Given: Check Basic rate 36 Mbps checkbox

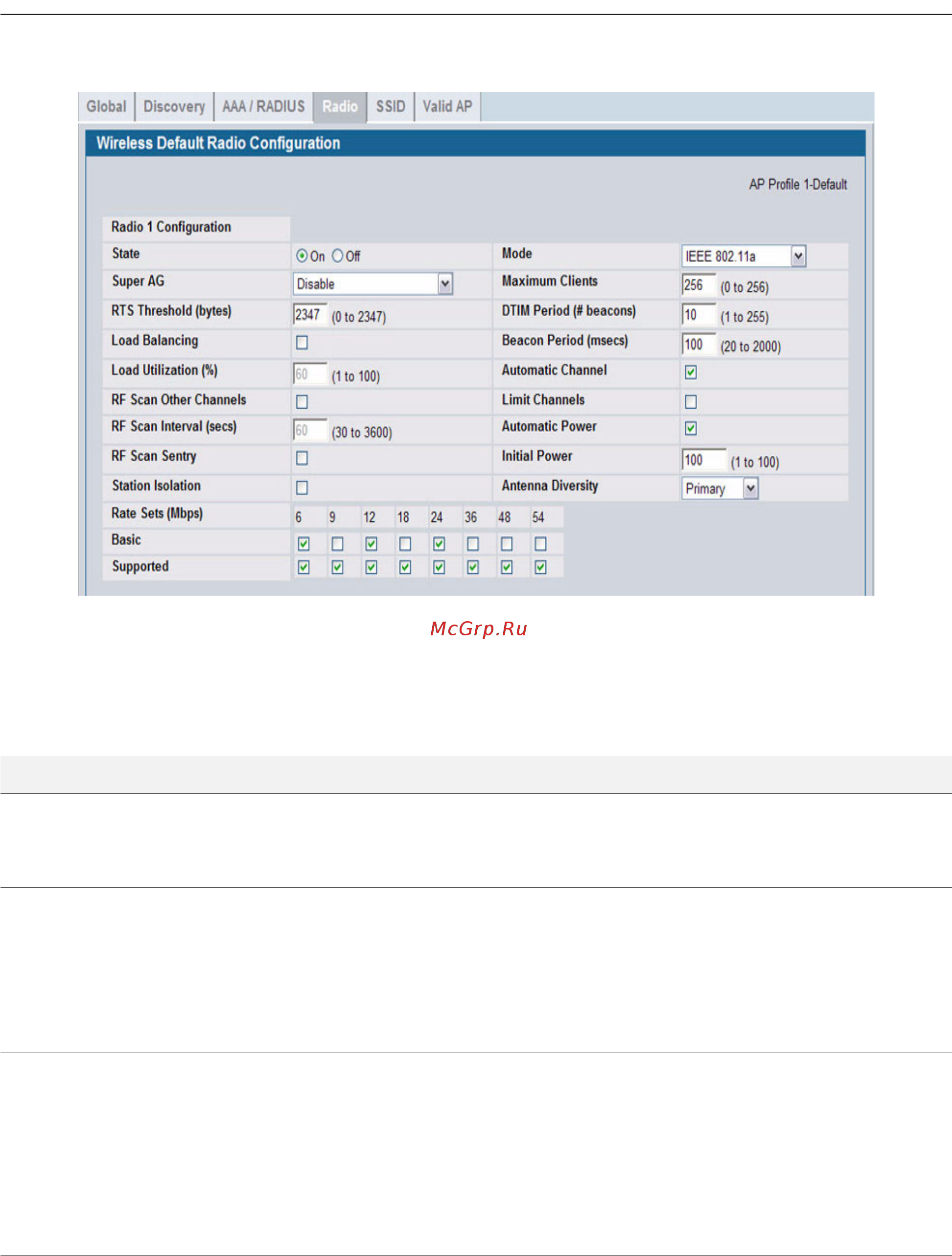Looking at the screenshot, I should [473, 544].
